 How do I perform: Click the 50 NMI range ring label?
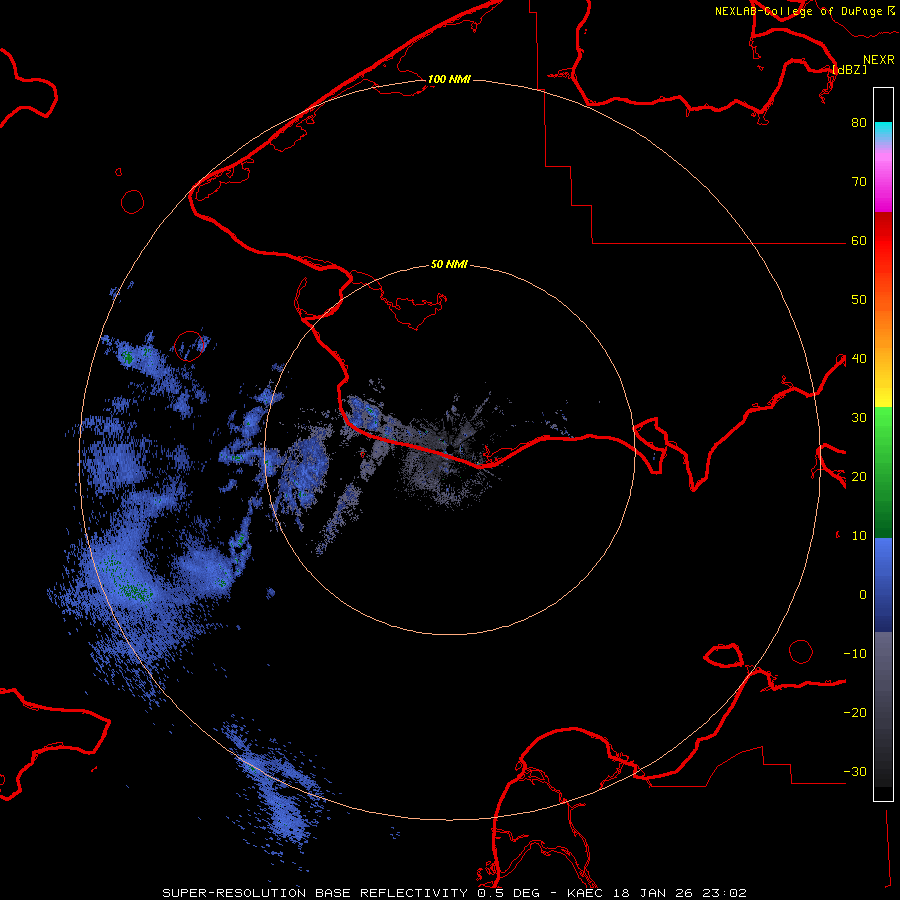tap(449, 265)
